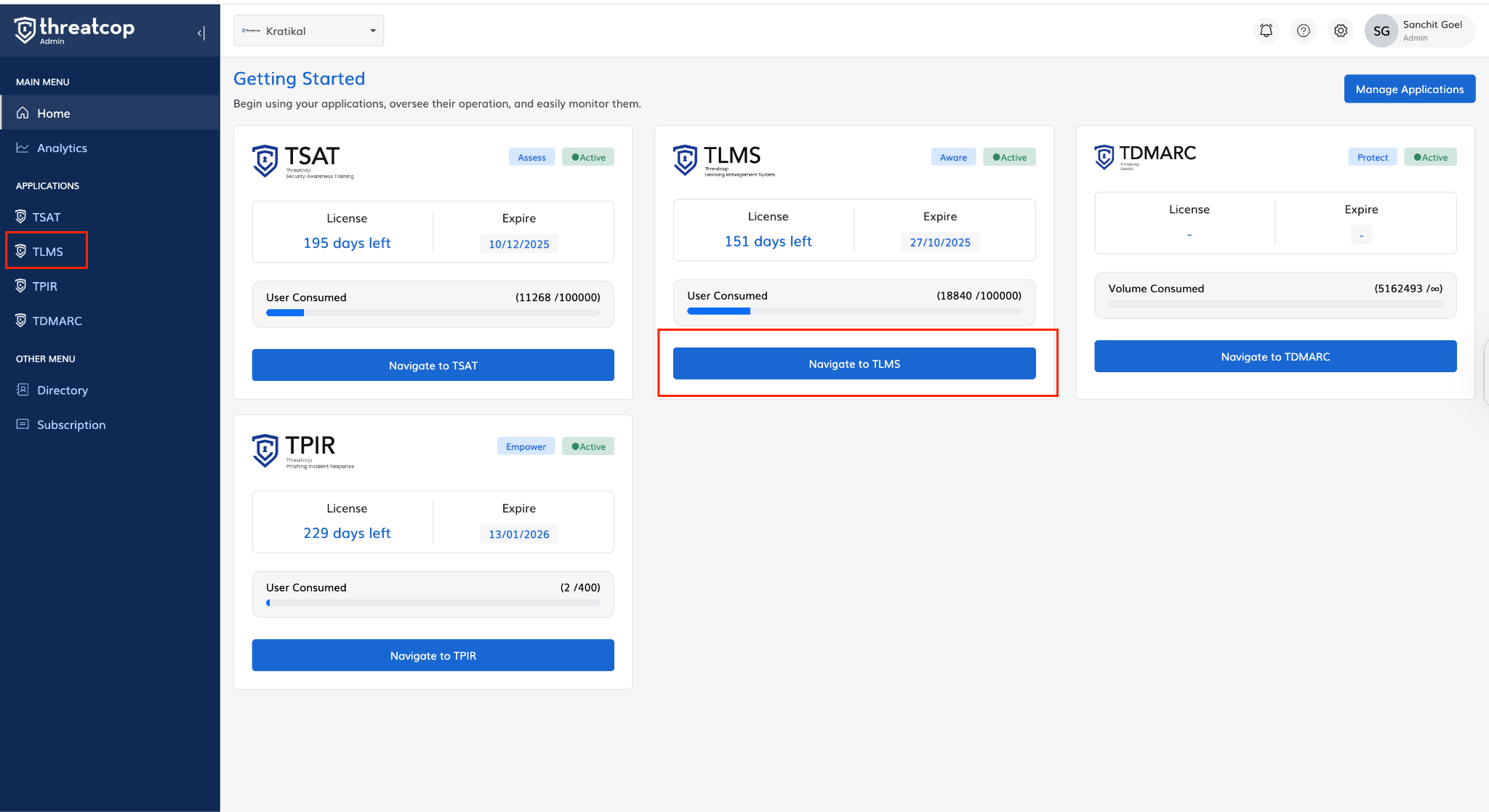
Task: Click Navigate to TSAT button
Action: [x=433, y=365]
